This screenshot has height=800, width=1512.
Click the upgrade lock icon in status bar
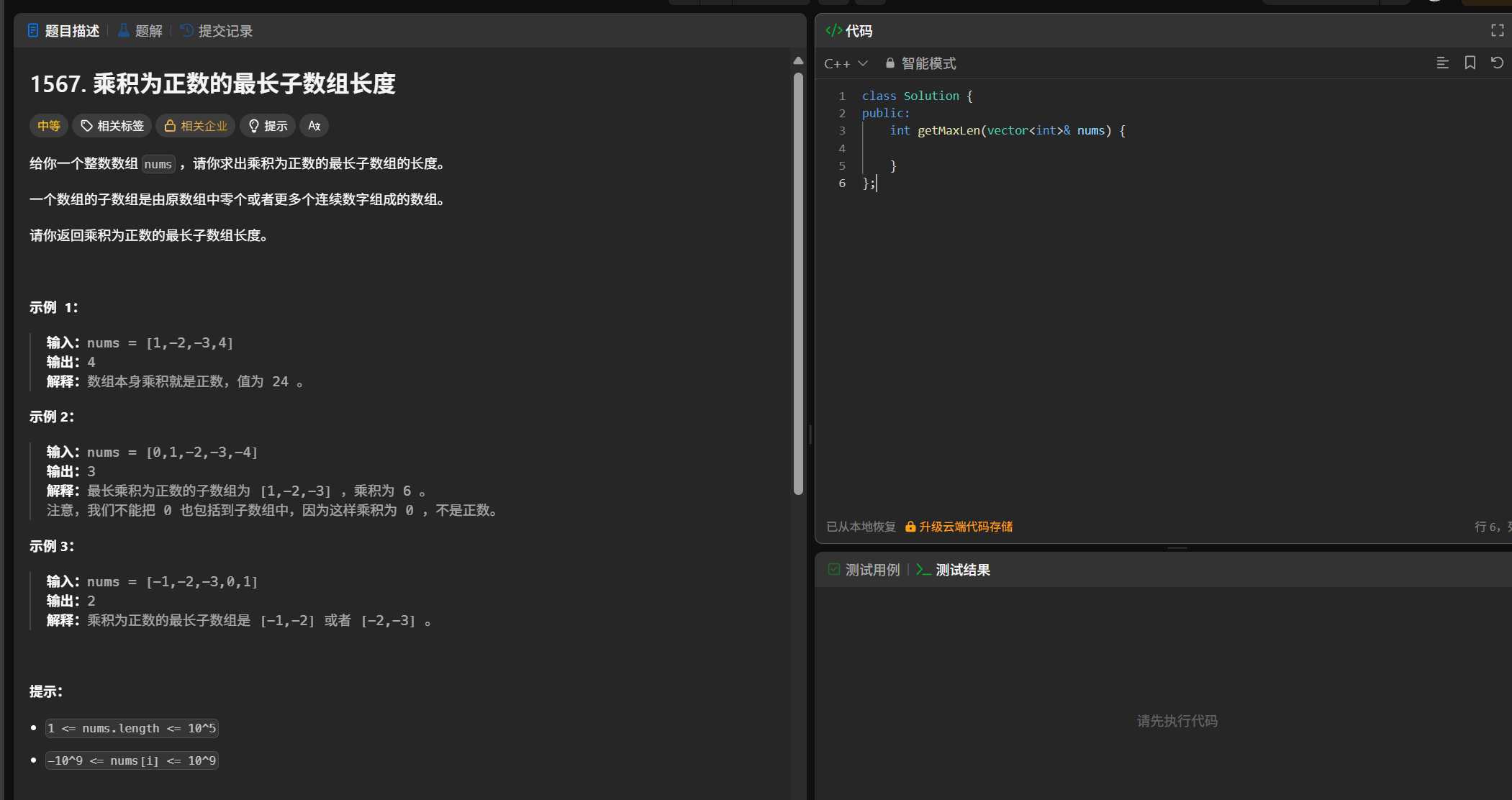[910, 527]
